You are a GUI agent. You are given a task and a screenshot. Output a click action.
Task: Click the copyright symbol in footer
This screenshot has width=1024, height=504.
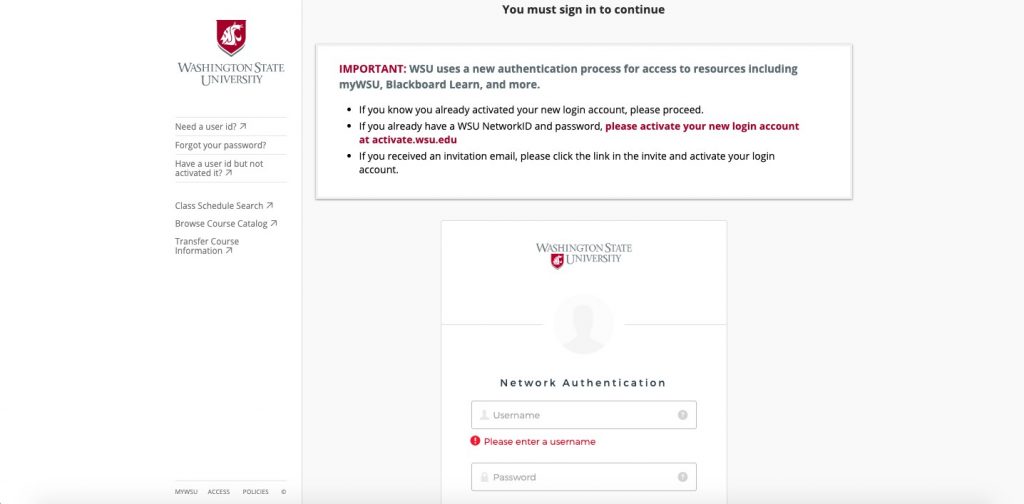283,492
